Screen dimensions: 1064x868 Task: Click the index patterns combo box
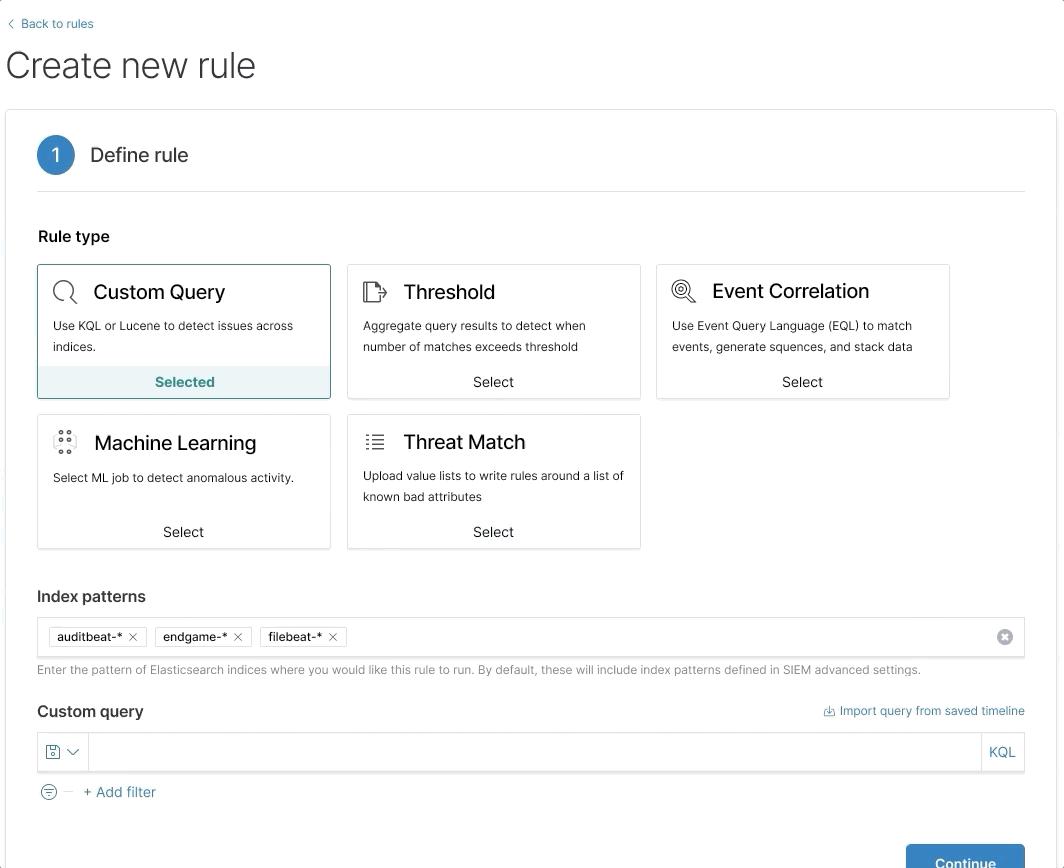click(600, 636)
